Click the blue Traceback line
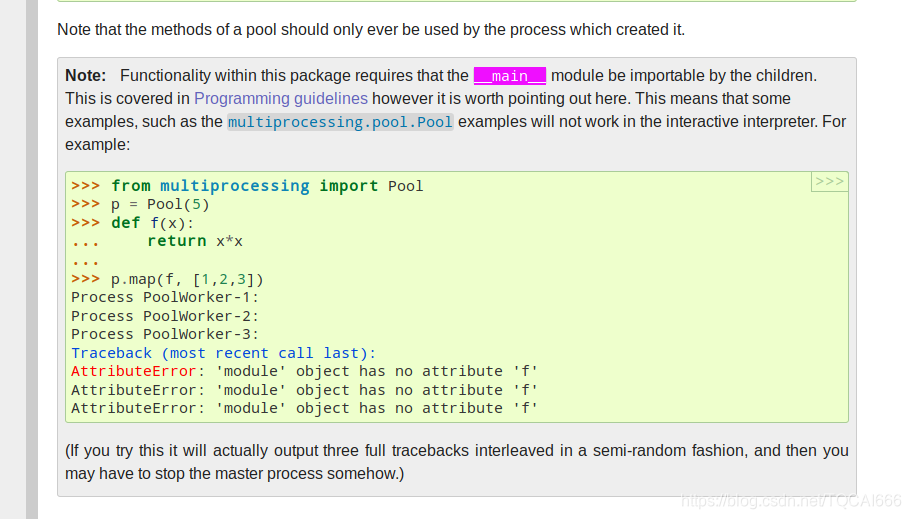 tap(223, 353)
